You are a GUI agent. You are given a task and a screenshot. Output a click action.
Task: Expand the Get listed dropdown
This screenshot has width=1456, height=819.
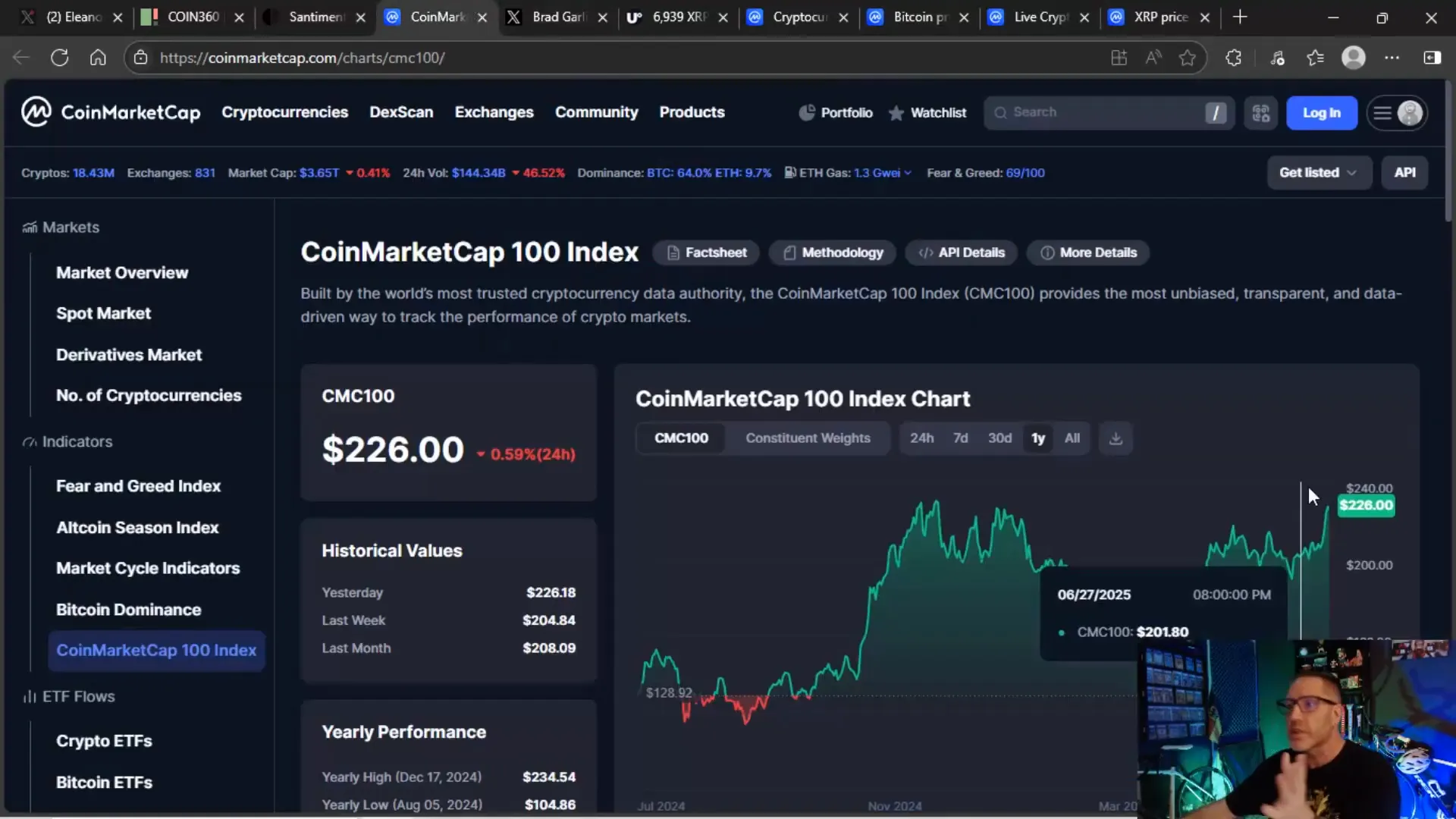pyautogui.click(x=1319, y=173)
